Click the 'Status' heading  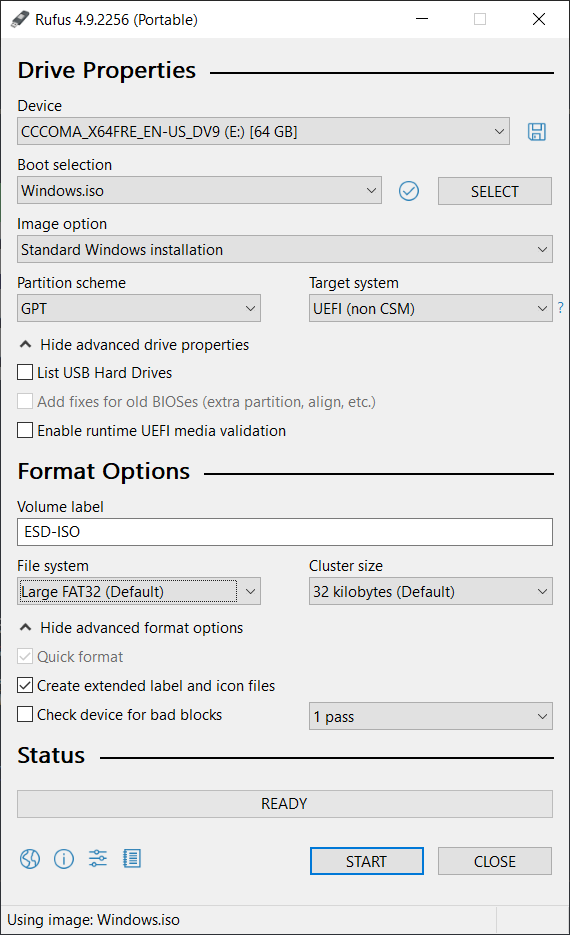point(51,756)
